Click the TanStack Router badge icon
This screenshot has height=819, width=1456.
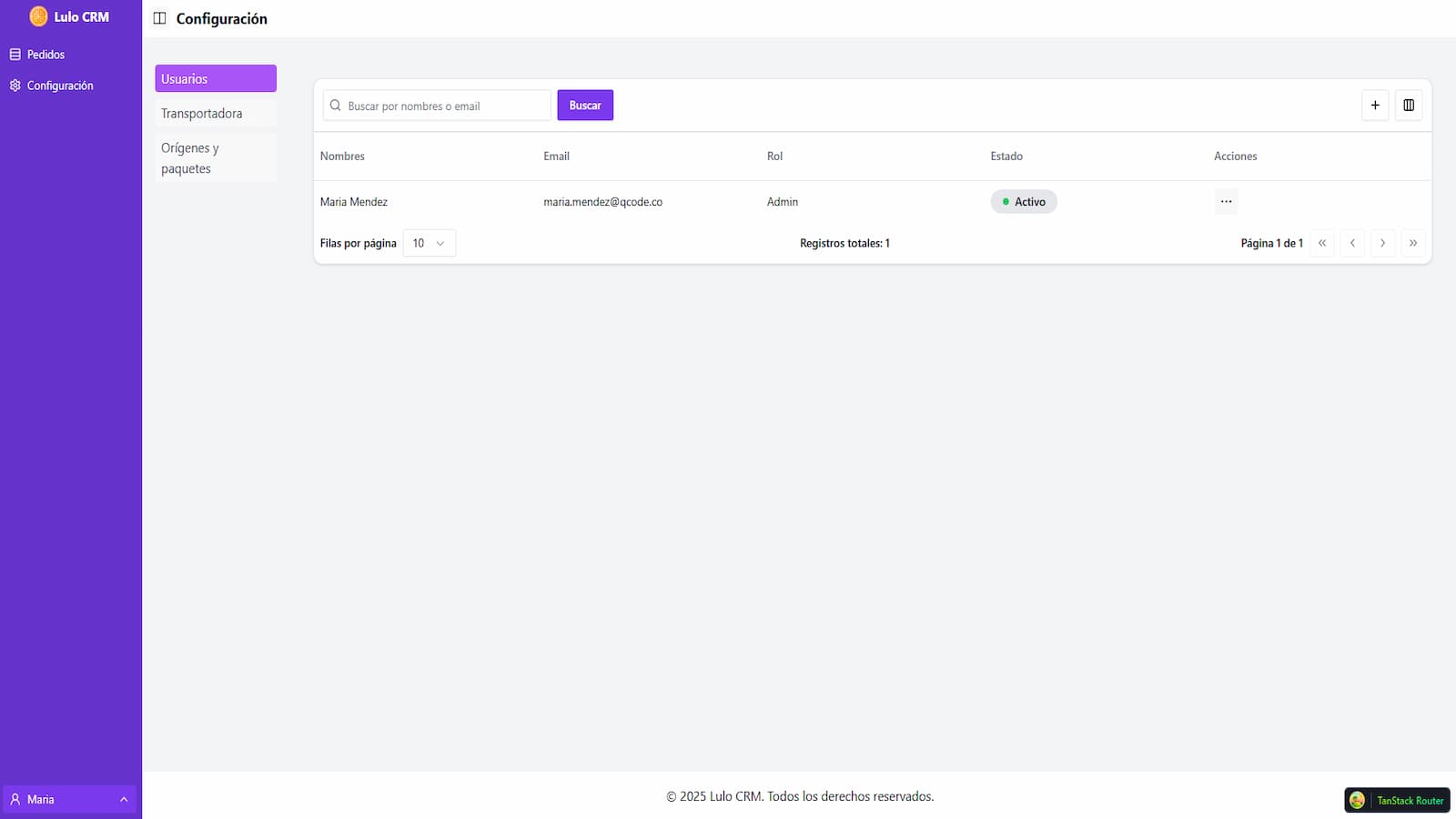[x=1359, y=800]
